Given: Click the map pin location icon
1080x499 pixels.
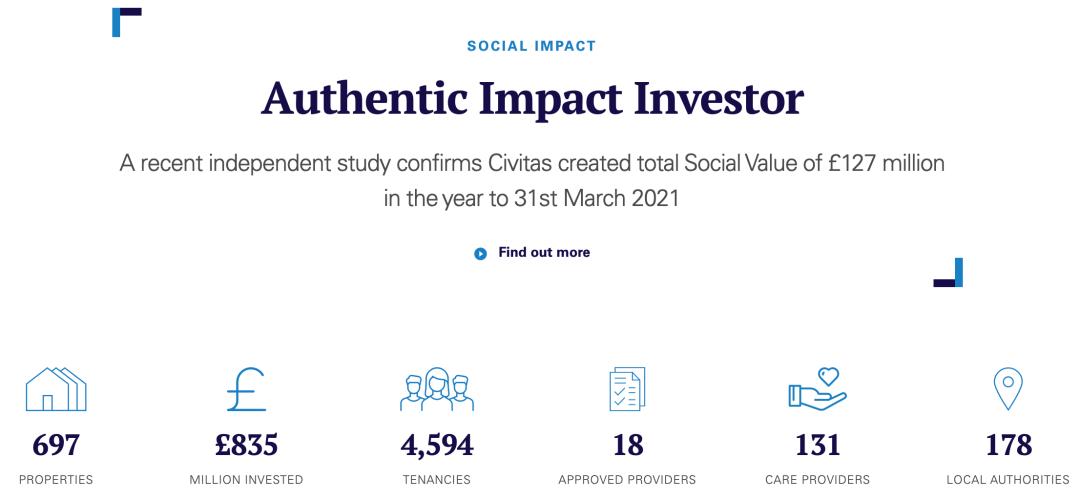Looking at the screenshot, I should click(x=1008, y=389).
